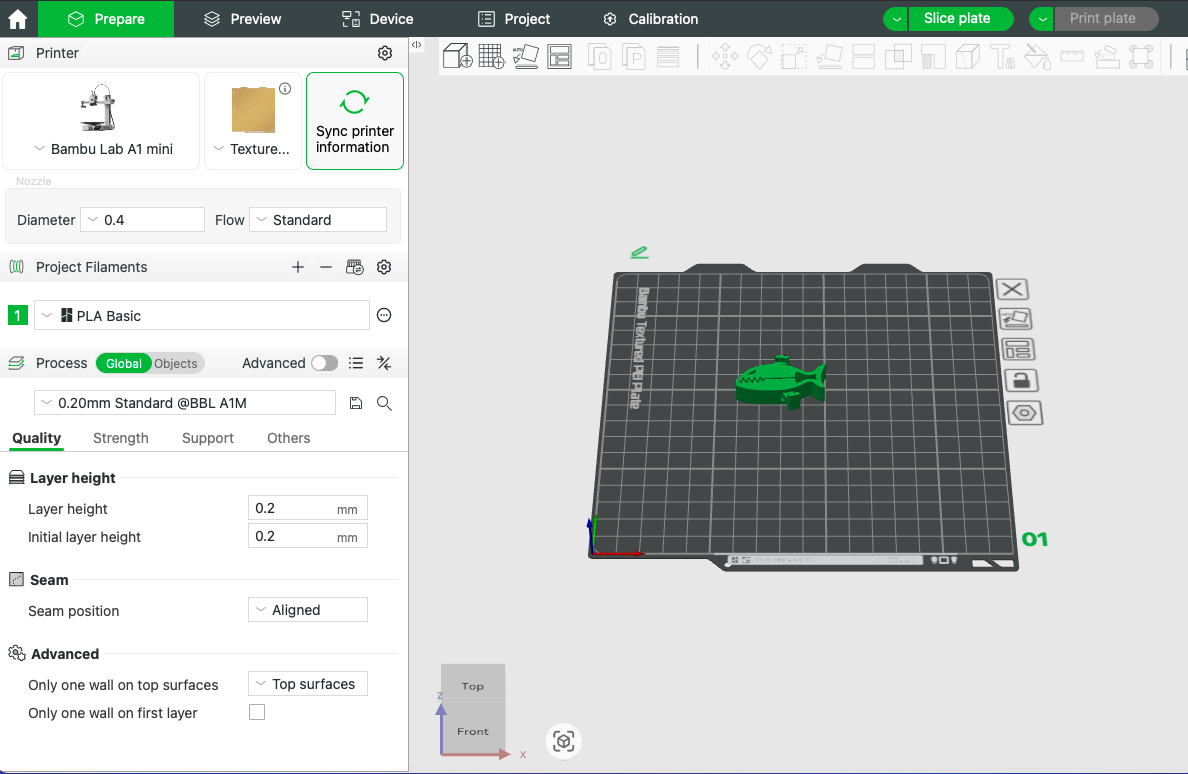Remove plate 01 with the X icon
The width and height of the screenshot is (1188, 774).
pos(1012,289)
